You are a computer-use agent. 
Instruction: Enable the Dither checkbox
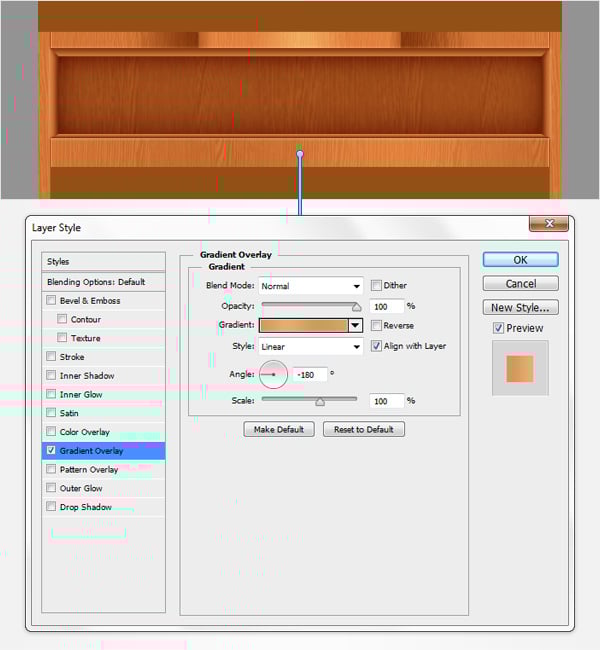tap(377, 286)
